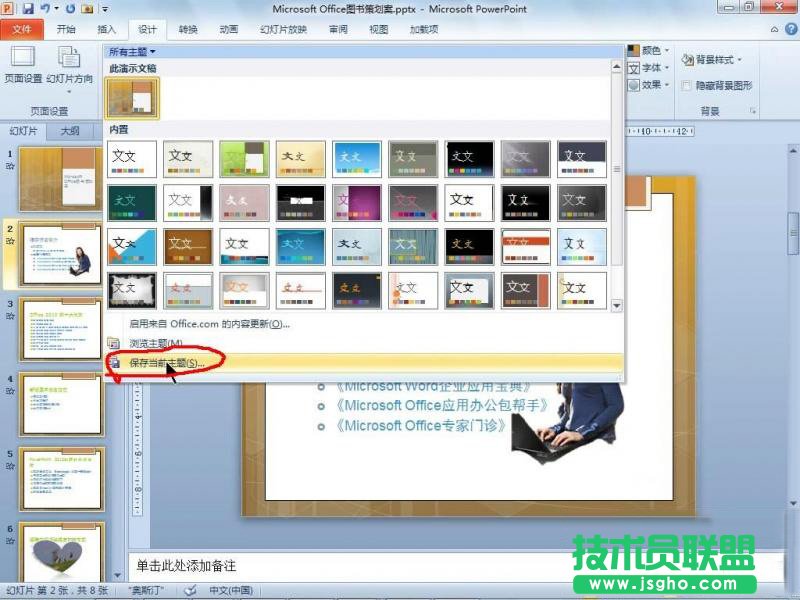Switch to the 审阅 ribbon tab
The height and width of the screenshot is (600, 800).
tap(337, 29)
